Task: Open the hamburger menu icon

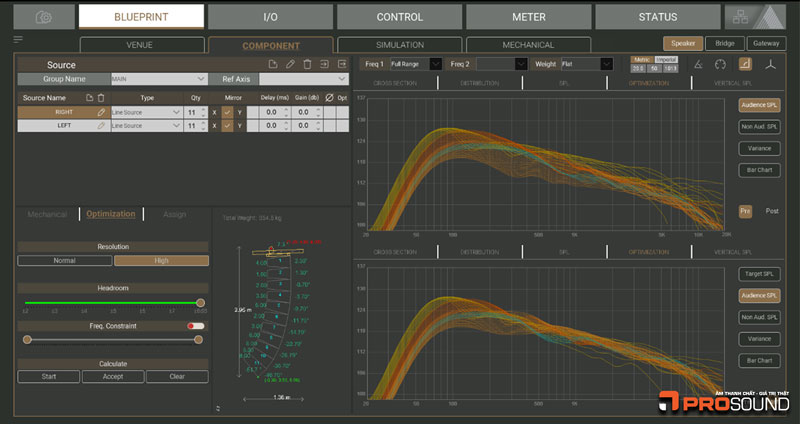Action: (x=18, y=40)
